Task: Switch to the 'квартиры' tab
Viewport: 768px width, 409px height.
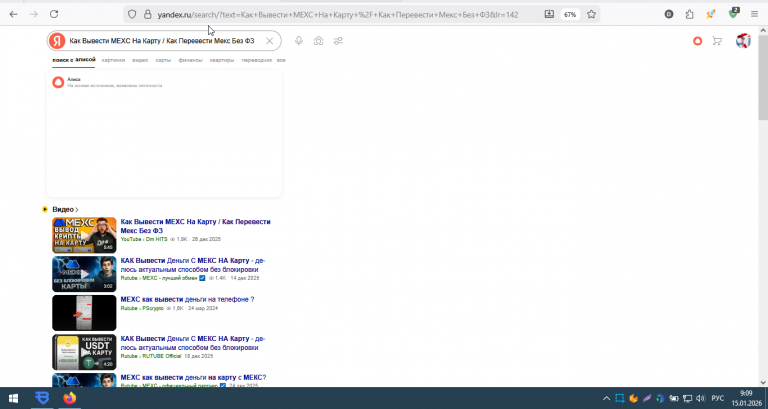Action: (222, 60)
